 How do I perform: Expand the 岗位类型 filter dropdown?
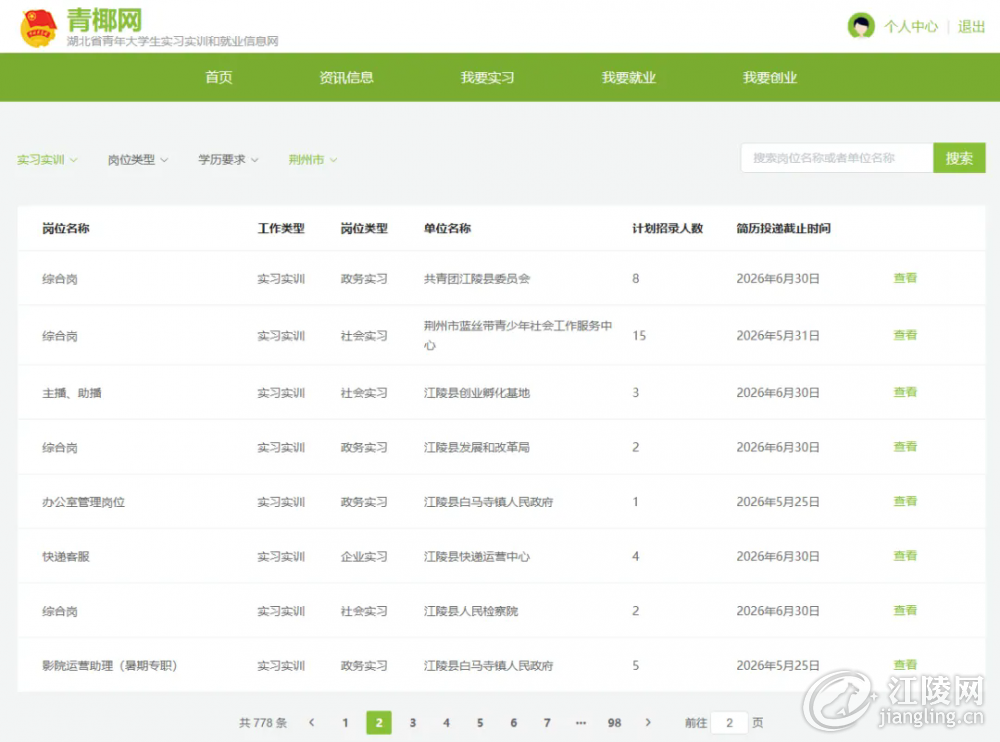(x=138, y=160)
